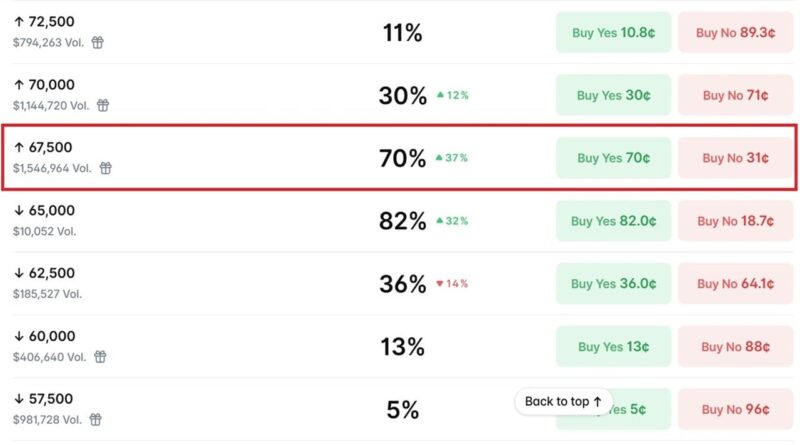
Task: Buy No at 89.3¢ for 72,500
Action: (735, 33)
